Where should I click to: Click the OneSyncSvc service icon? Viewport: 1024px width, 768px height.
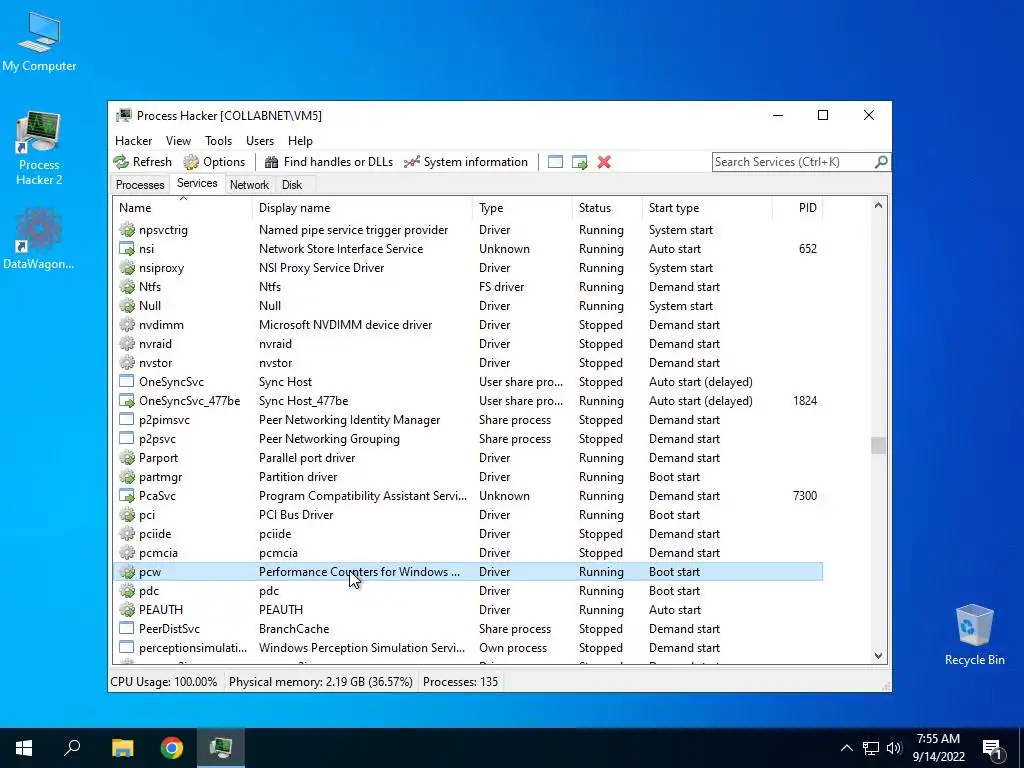[x=127, y=381]
